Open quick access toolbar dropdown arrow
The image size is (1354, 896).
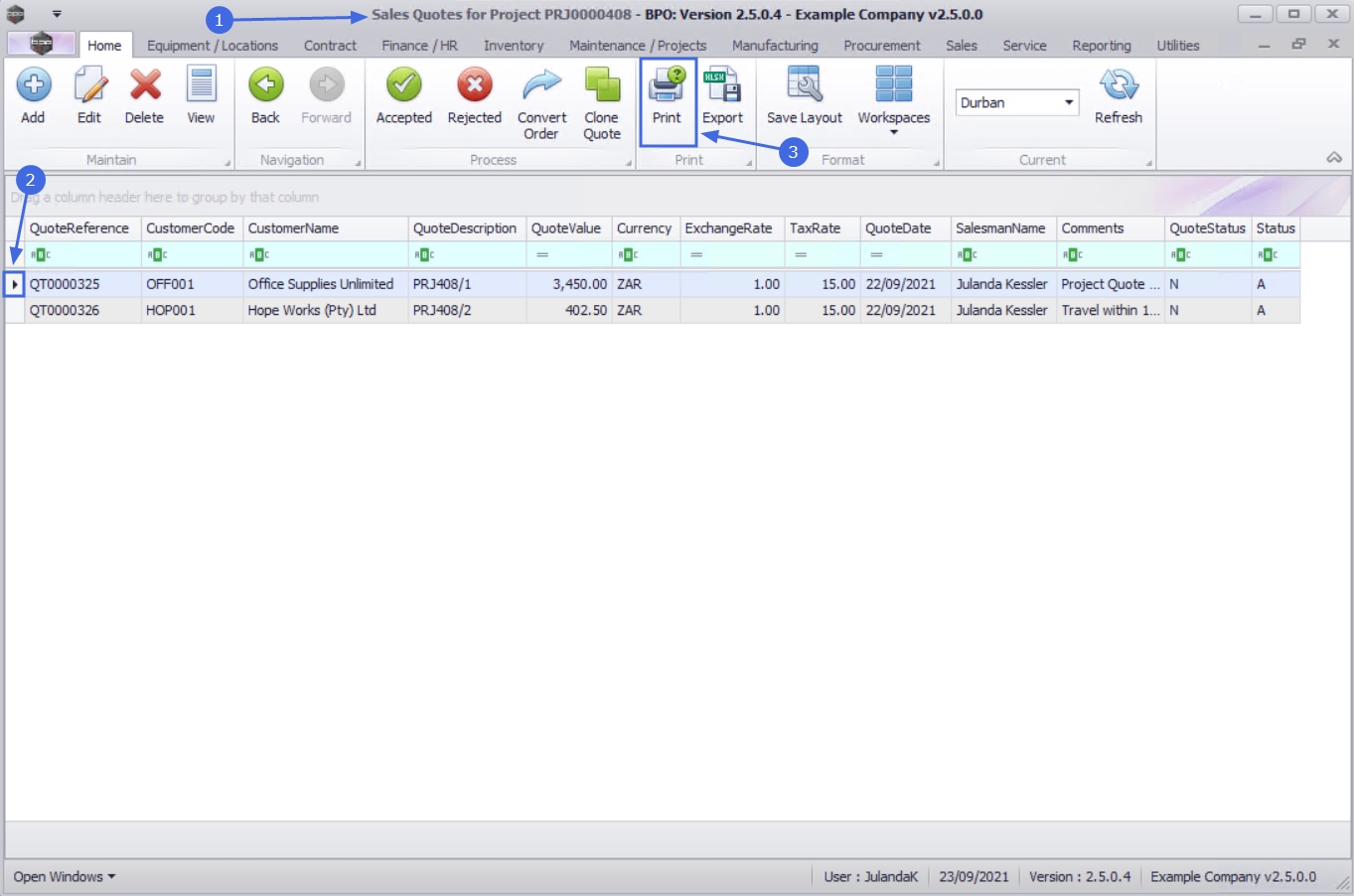(x=57, y=15)
